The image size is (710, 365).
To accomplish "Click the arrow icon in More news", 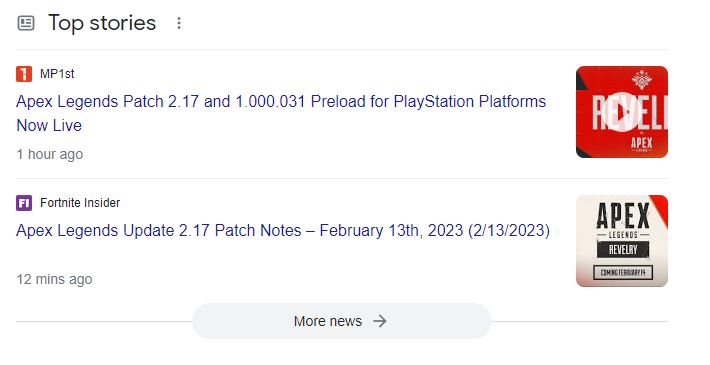I will tap(380, 321).
